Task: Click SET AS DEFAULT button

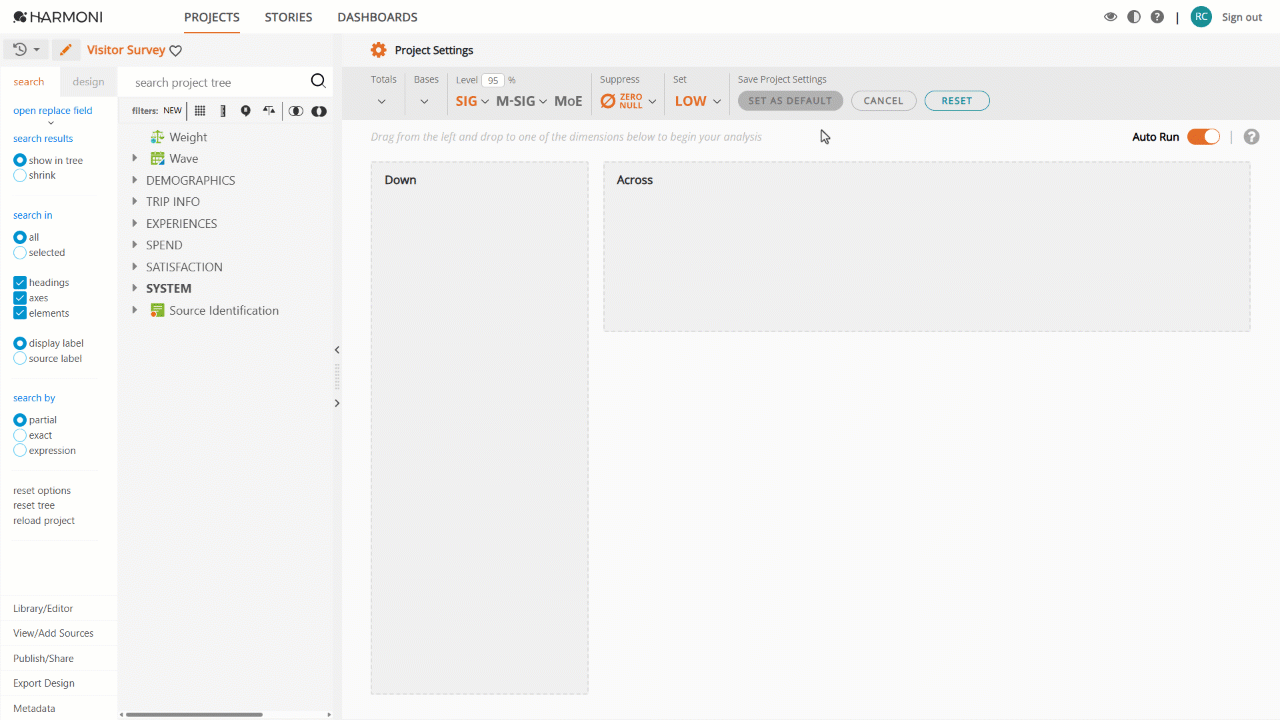Action: pos(790,101)
